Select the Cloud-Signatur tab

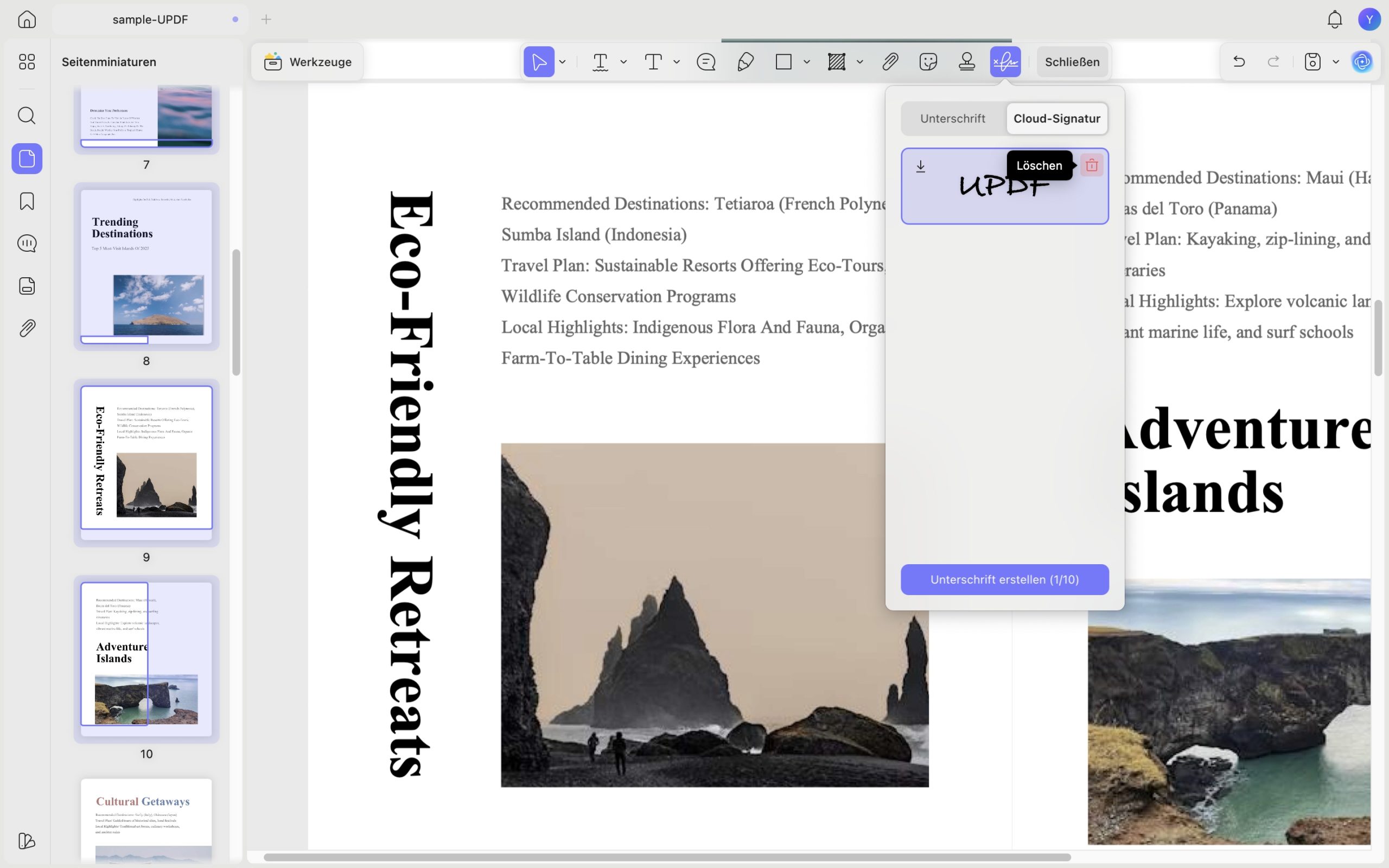[1057, 118]
